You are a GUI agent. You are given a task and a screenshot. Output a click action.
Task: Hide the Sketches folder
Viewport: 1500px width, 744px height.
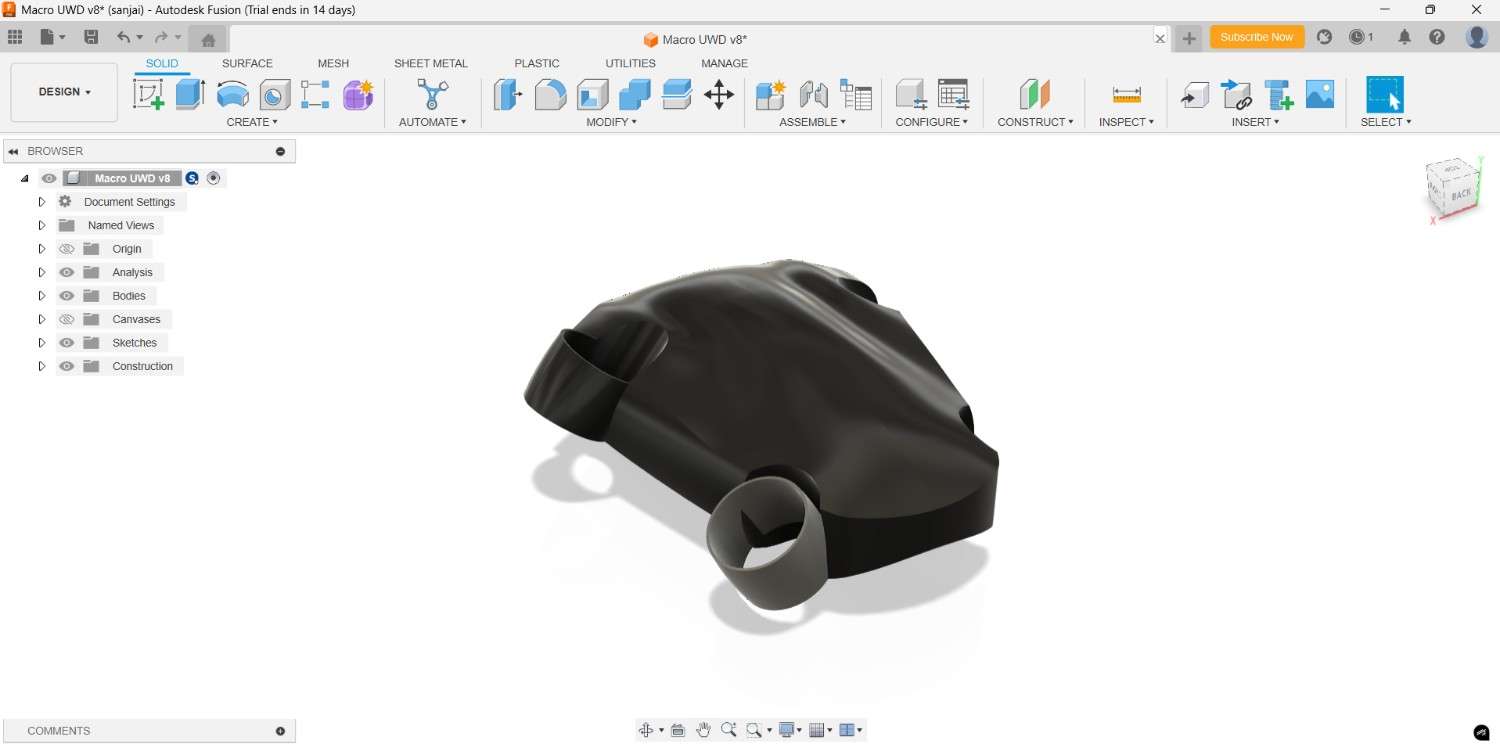pyautogui.click(x=67, y=343)
